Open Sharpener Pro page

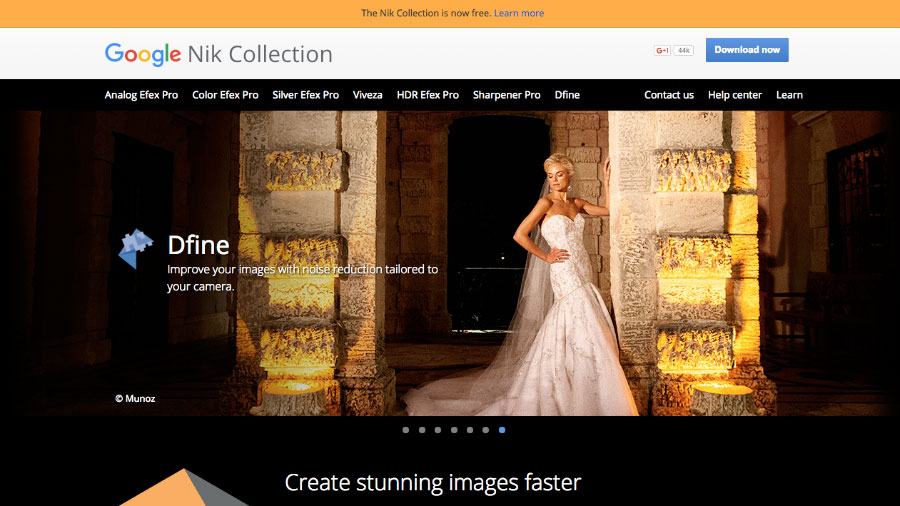point(506,95)
